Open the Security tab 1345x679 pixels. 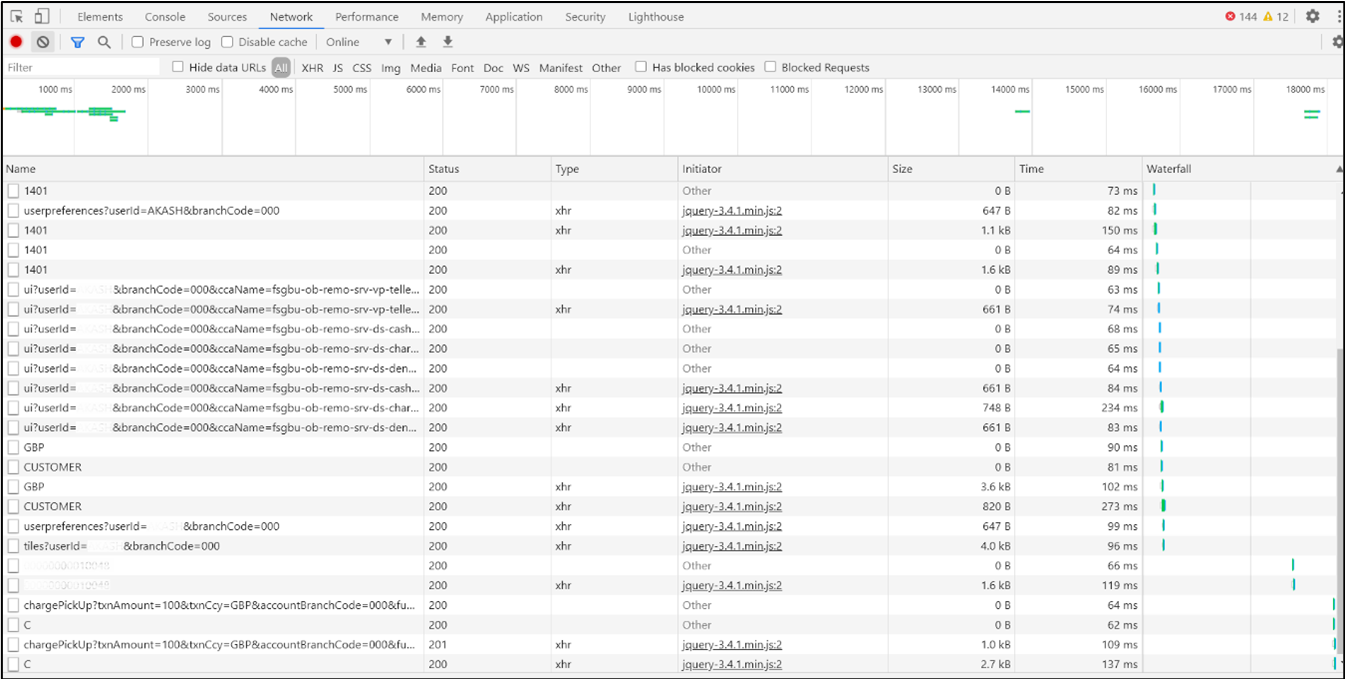point(585,17)
